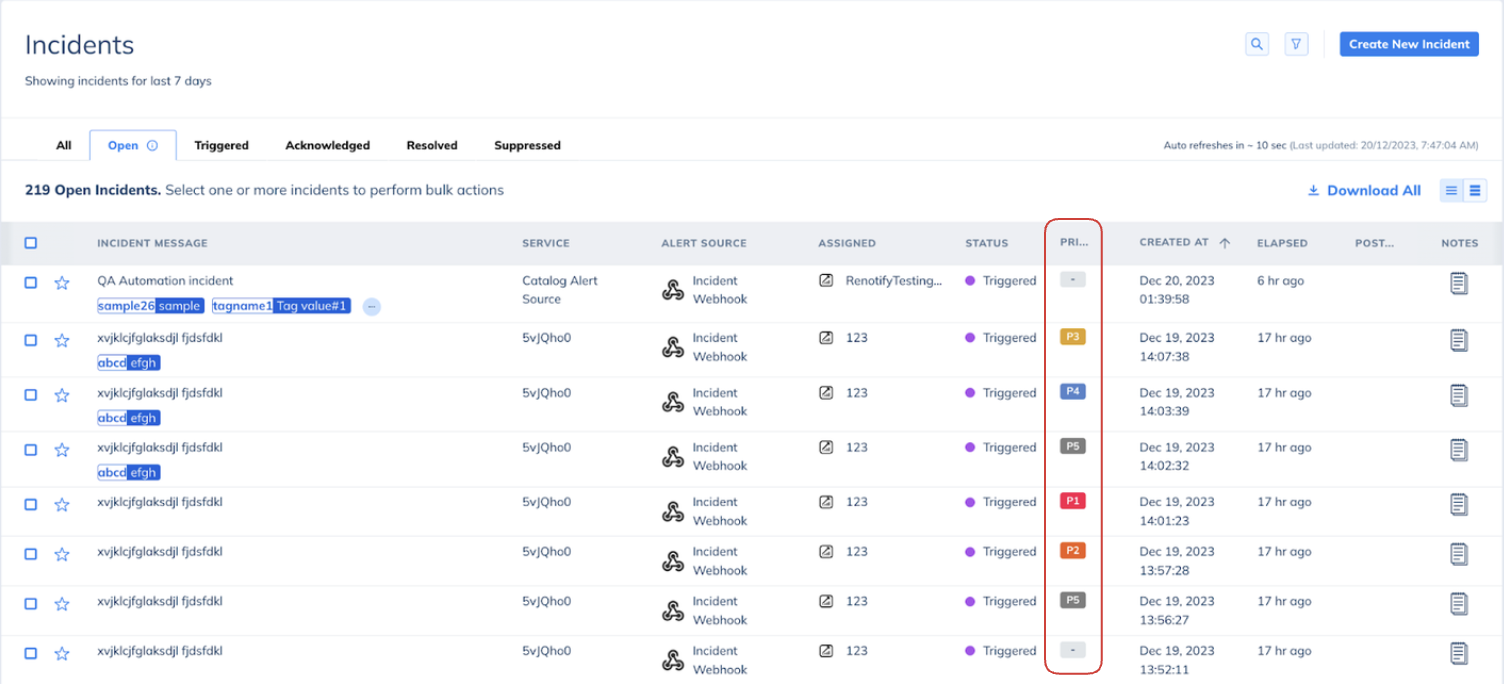
Task: Expand more tags on QA Automation incident
Action: (371, 306)
